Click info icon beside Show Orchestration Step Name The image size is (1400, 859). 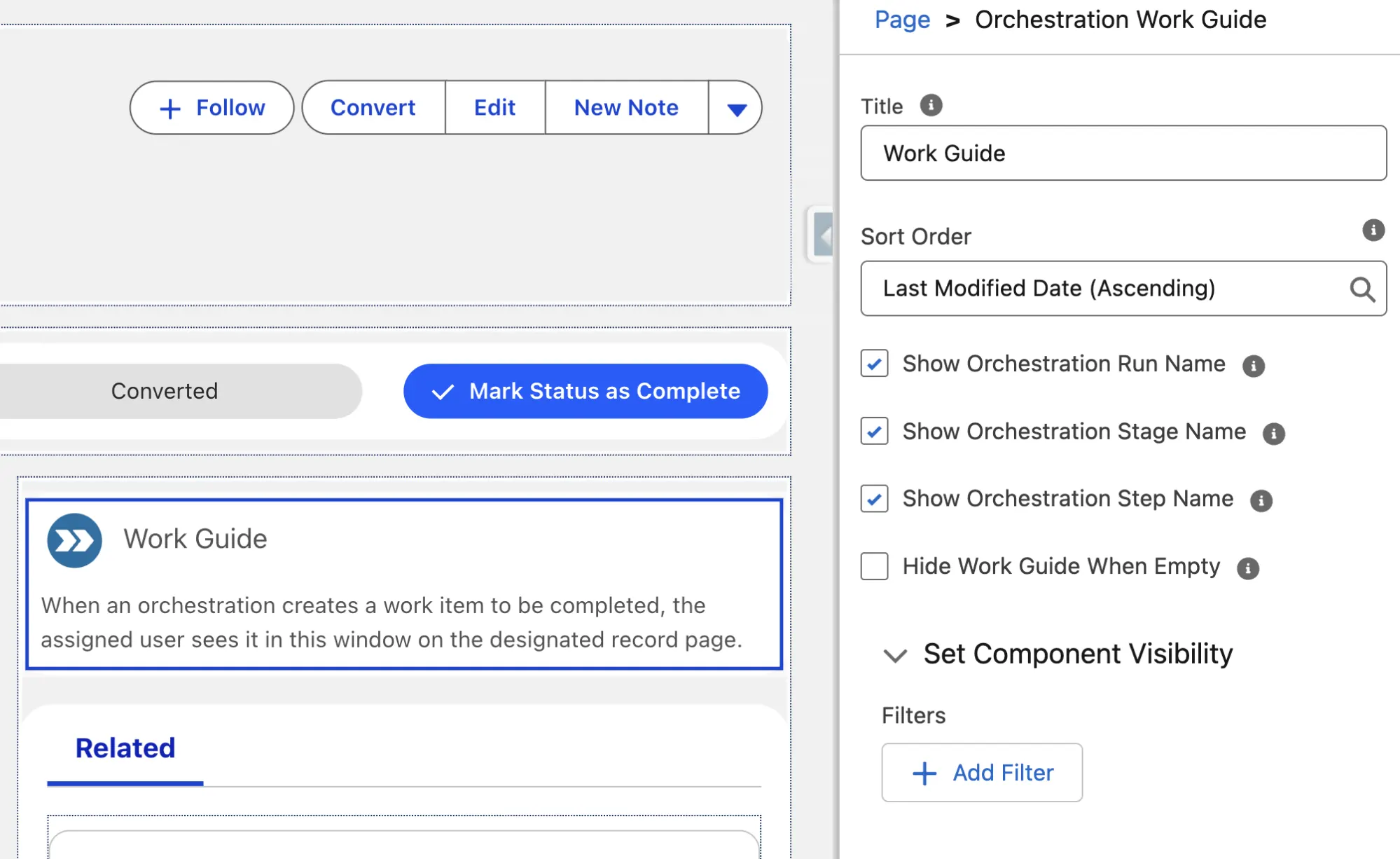click(x=1261, y=500)
